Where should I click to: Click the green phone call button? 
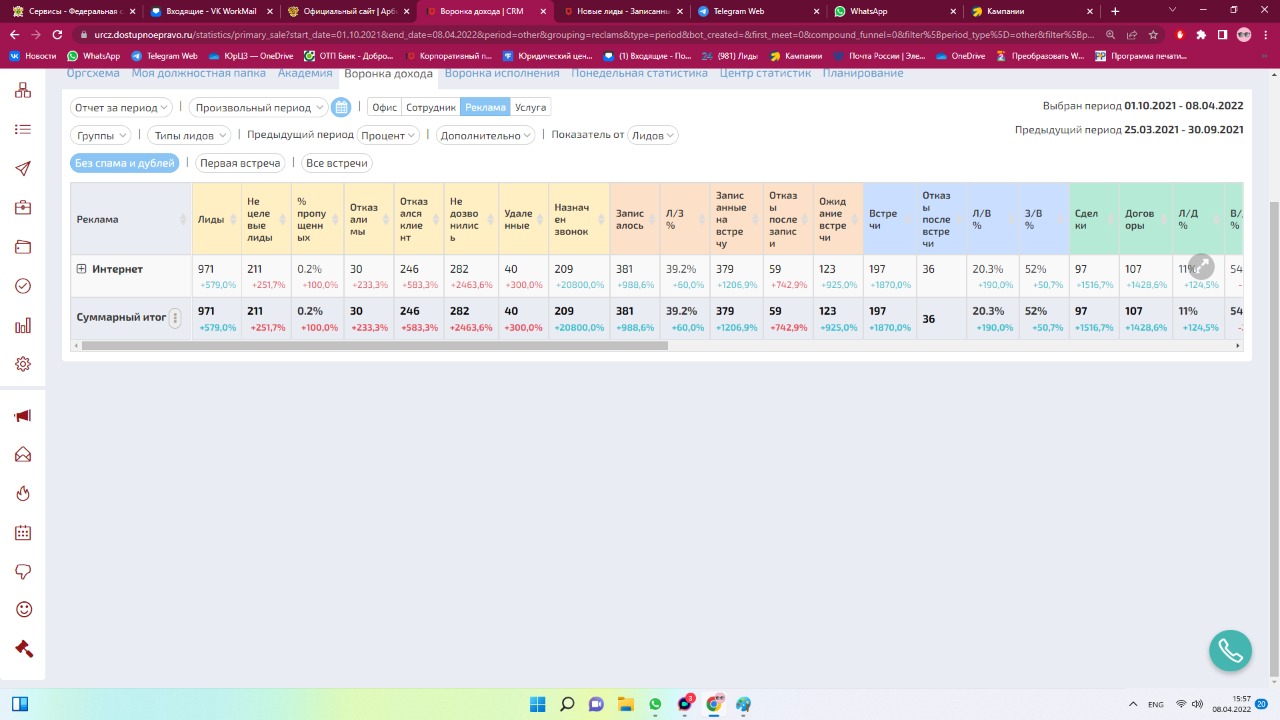click(x=1230, y=651)
